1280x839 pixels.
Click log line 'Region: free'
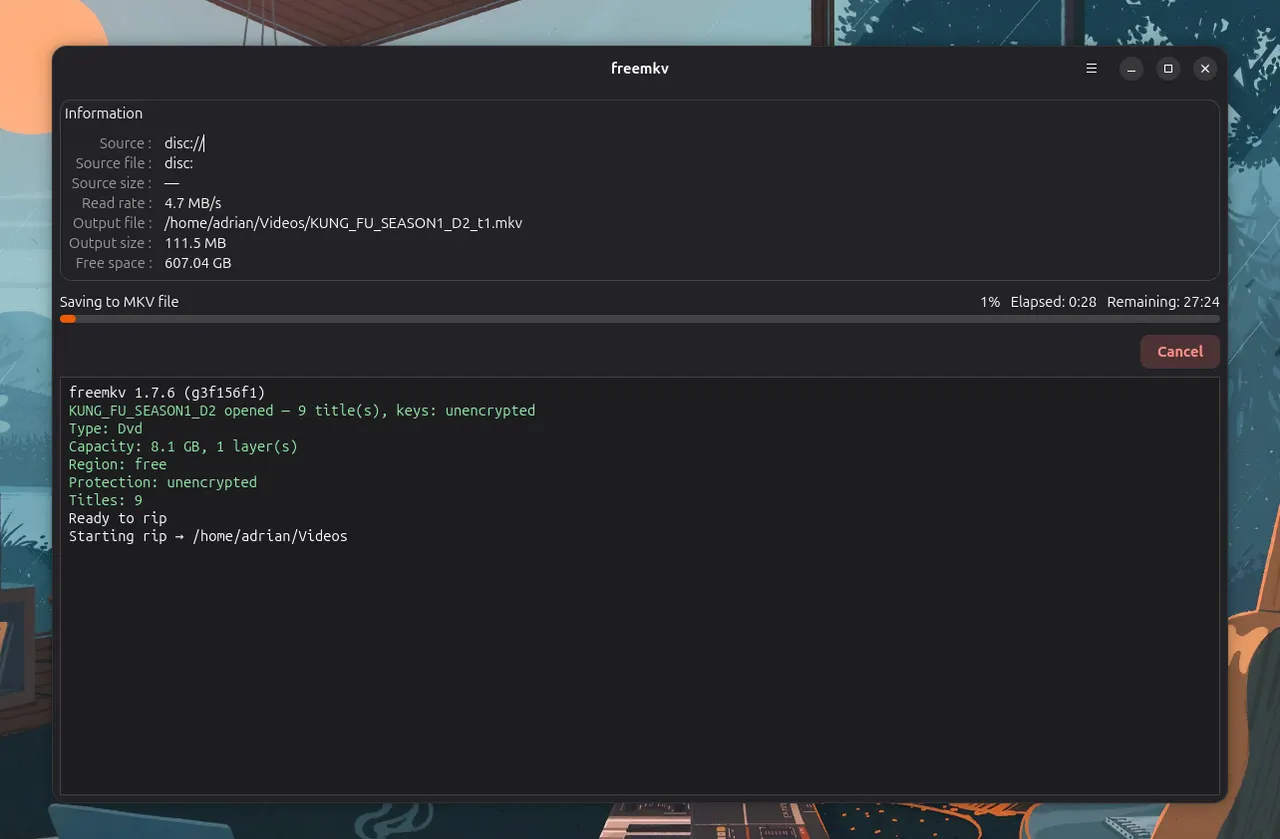[118, 464]
